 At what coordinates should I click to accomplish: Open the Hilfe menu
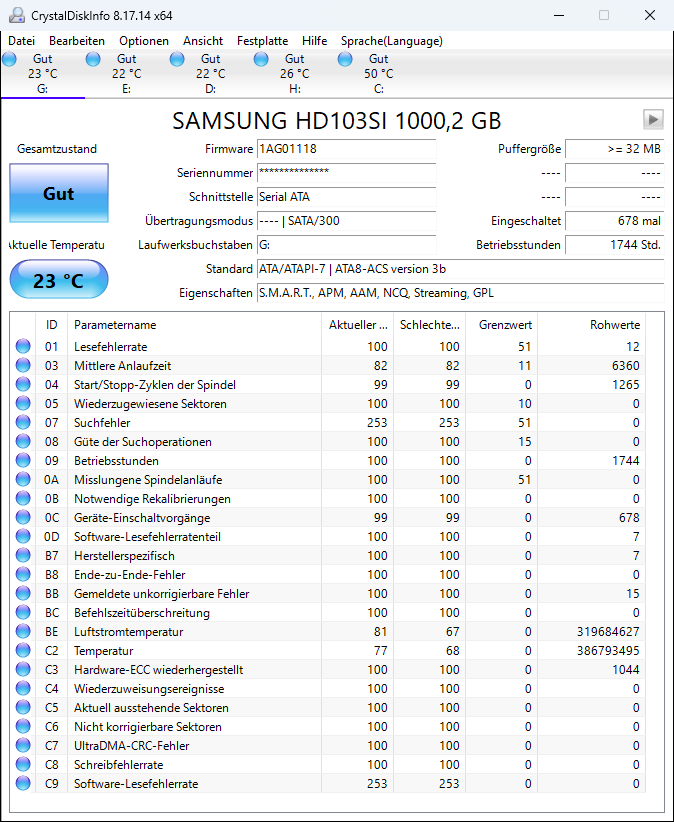click(x=314, y=41)
